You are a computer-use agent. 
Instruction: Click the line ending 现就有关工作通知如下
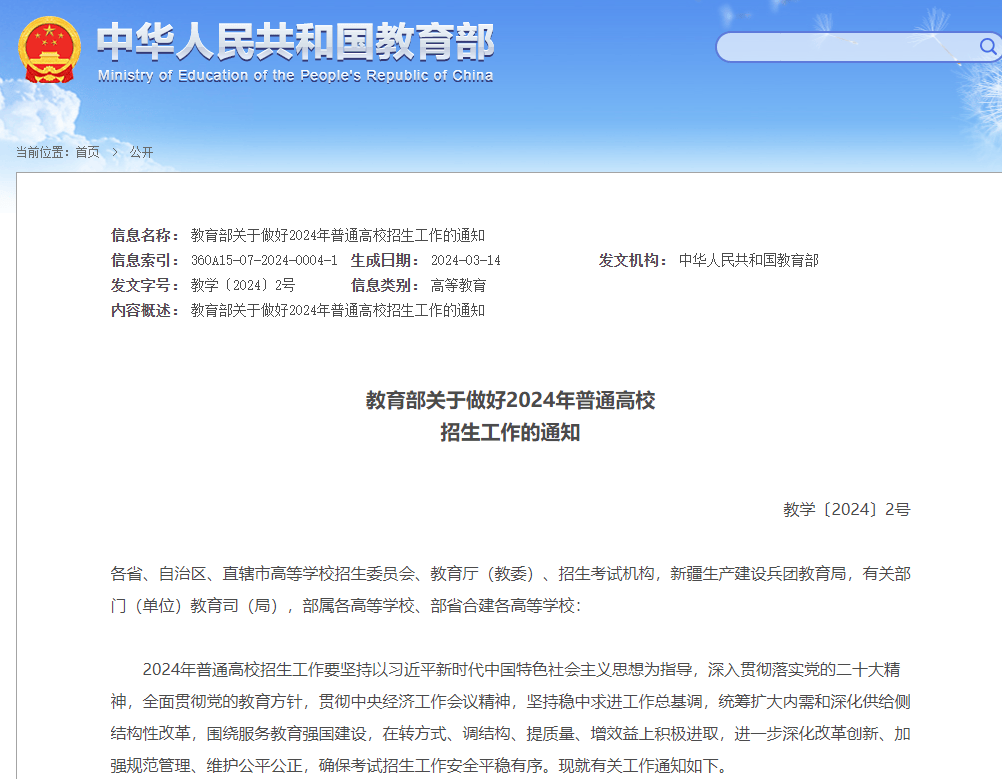tap(419, 766)
